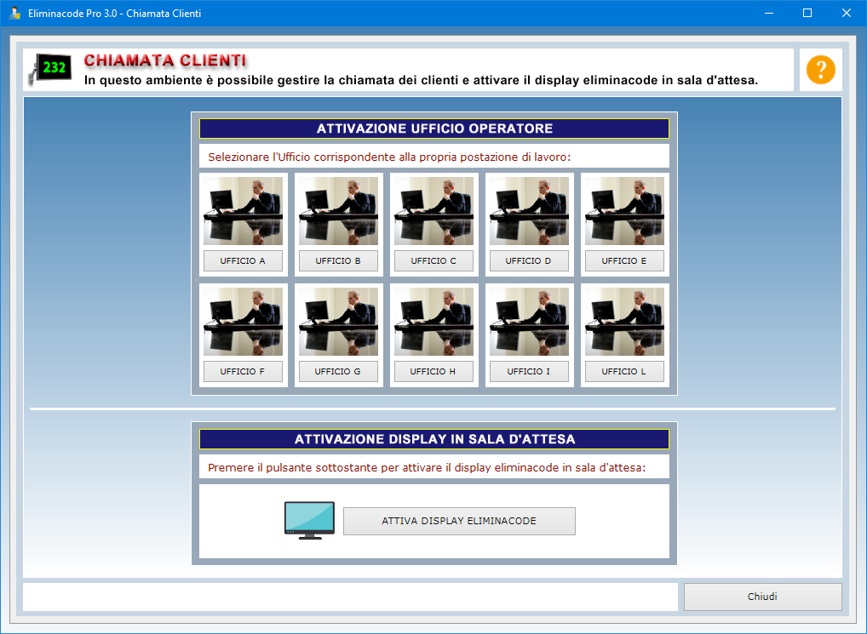Close the window with the Chiudi button
The height and width of the screenshot is (634, 867).
[762, 596]
